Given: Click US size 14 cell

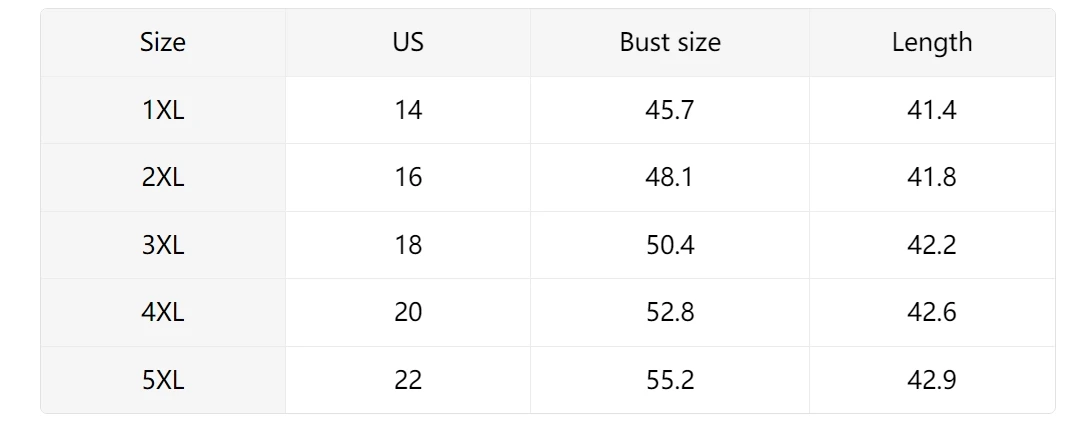Looking at the screenshot, I should [x=408, y=110].
